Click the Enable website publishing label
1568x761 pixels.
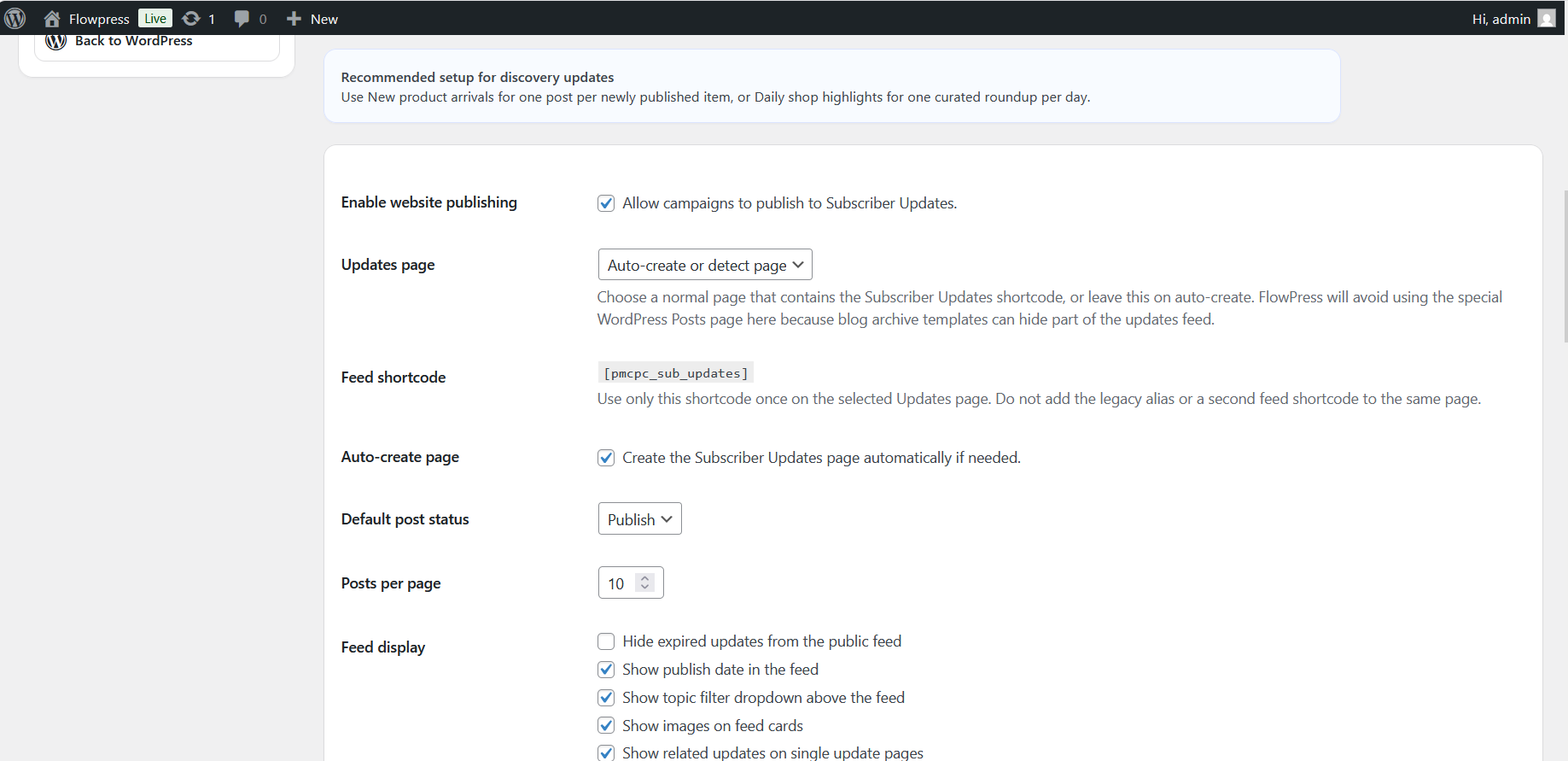pyautogui.click(x=429, y=202)
